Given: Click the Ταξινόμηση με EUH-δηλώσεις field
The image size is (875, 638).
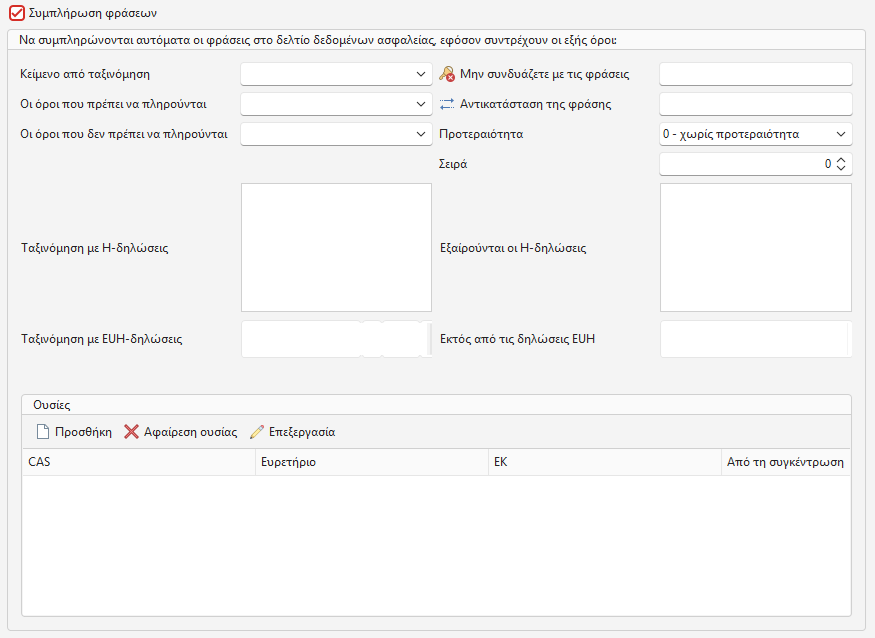Looking at the screenshot, I should tap(336, 339).
